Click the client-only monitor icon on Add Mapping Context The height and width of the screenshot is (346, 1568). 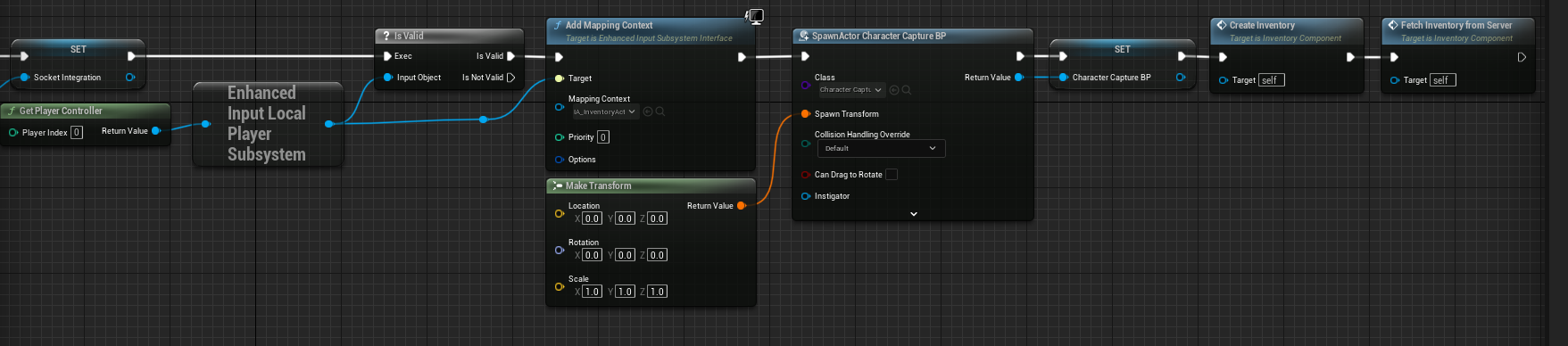click(x=754, y=16)
